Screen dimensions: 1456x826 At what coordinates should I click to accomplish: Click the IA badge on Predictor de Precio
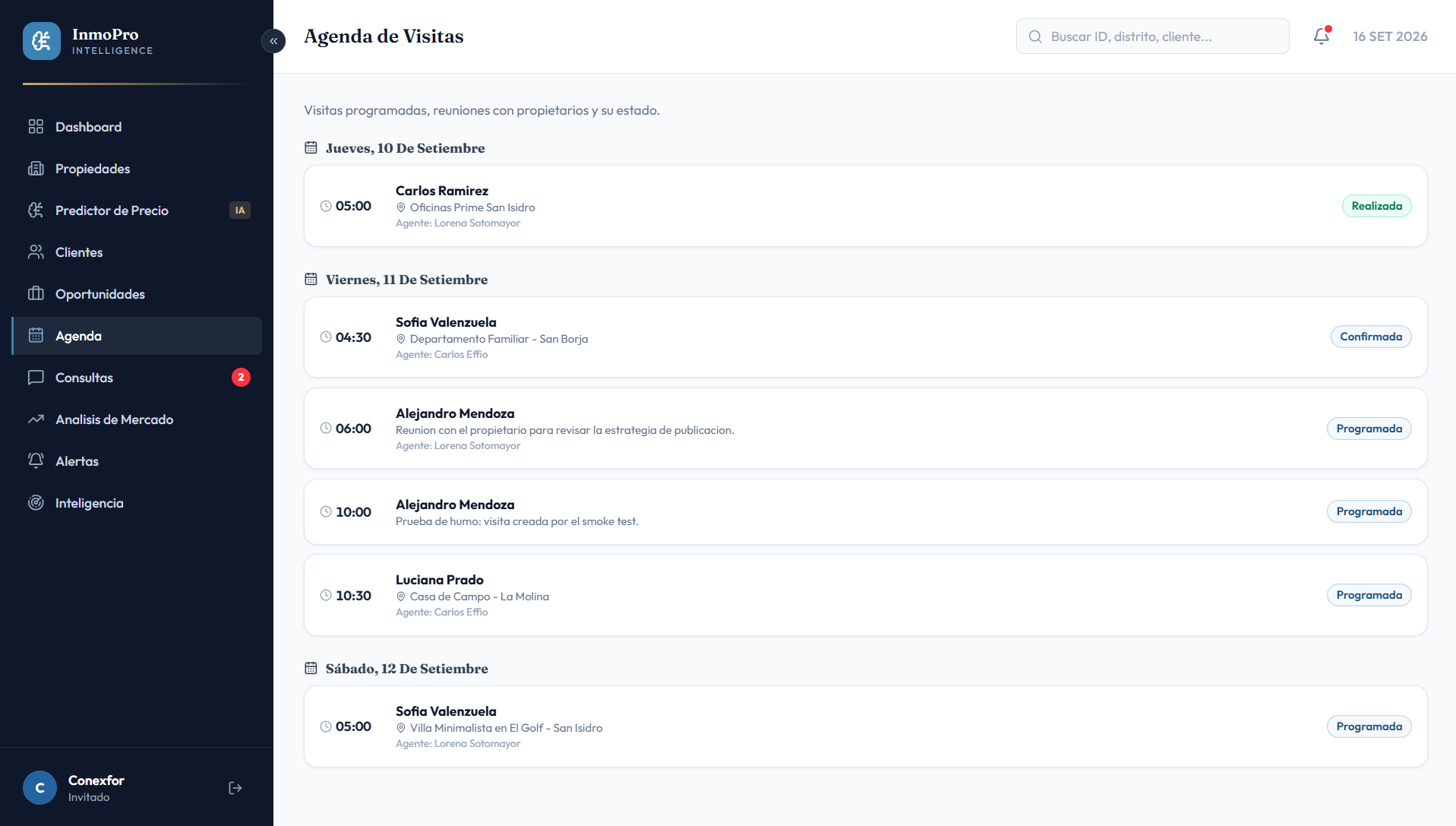pos(240,210)
